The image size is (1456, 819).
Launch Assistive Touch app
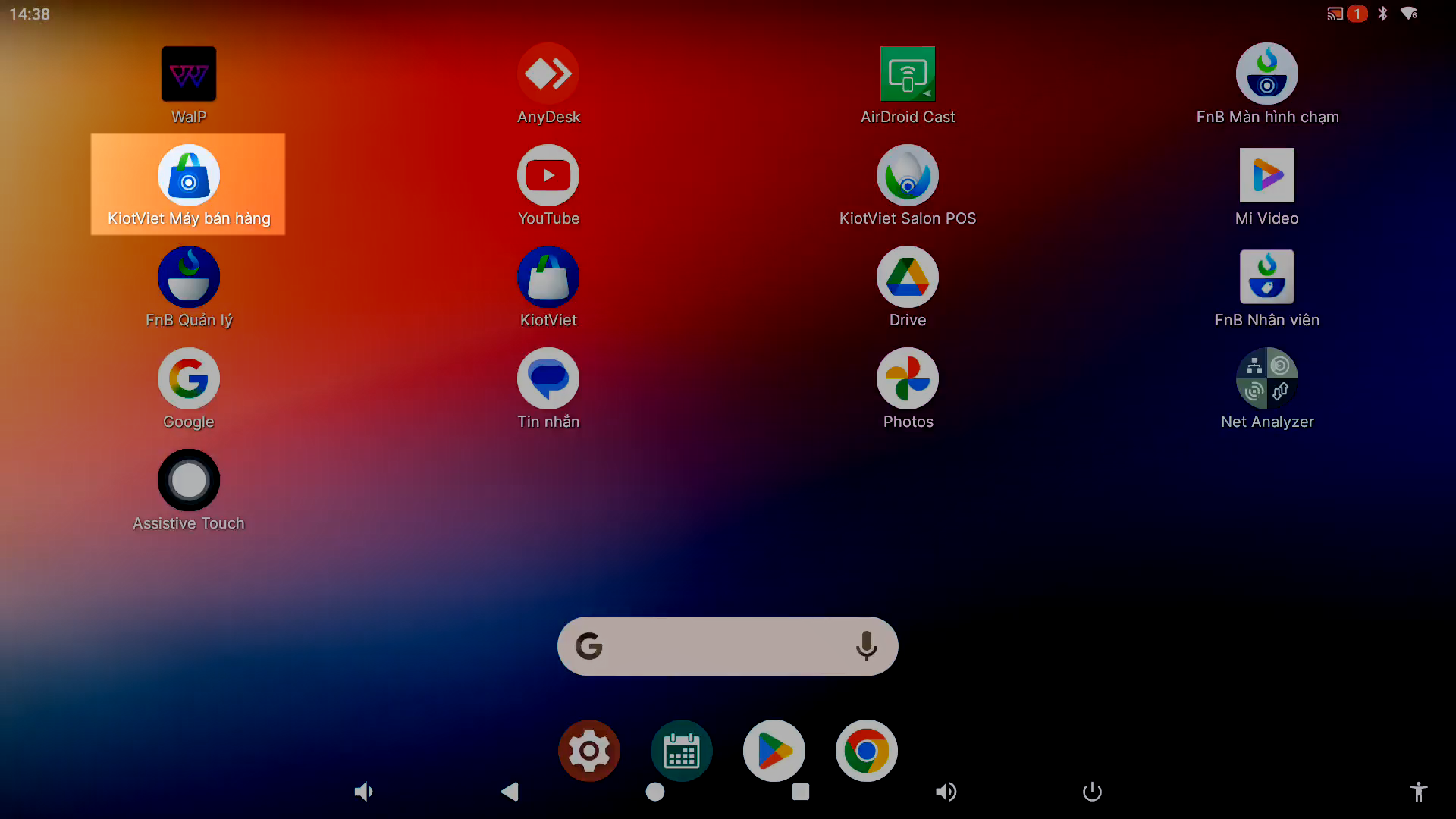188,481
